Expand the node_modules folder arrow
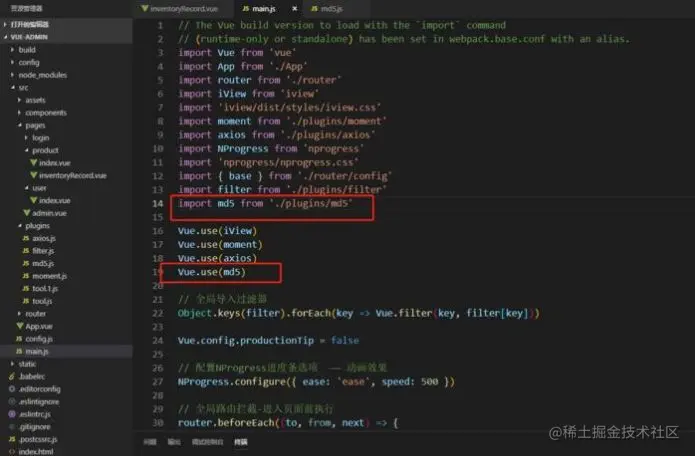 point(12,75)
